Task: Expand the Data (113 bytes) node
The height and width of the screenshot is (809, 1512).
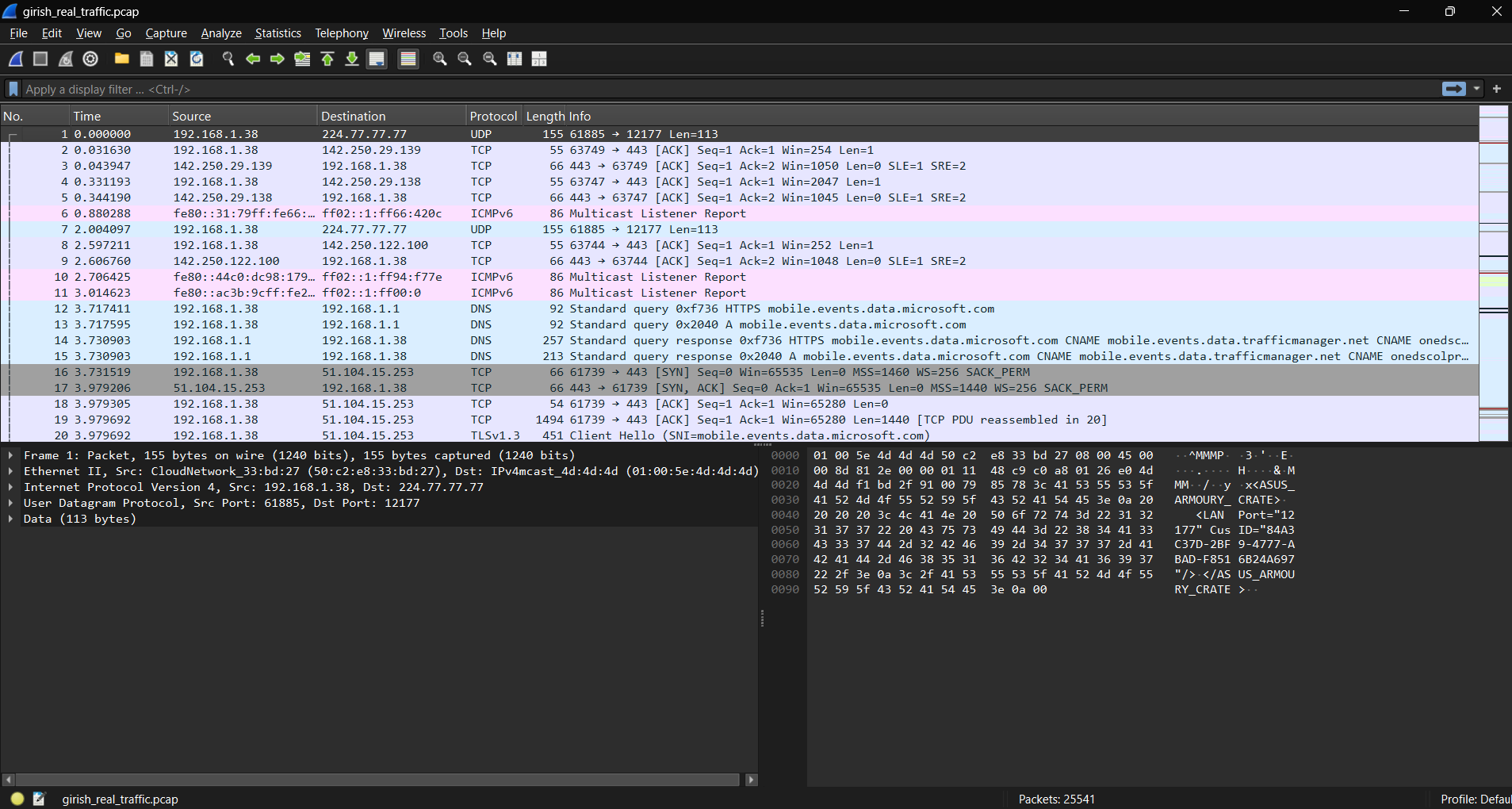Action: pos(10,519)
